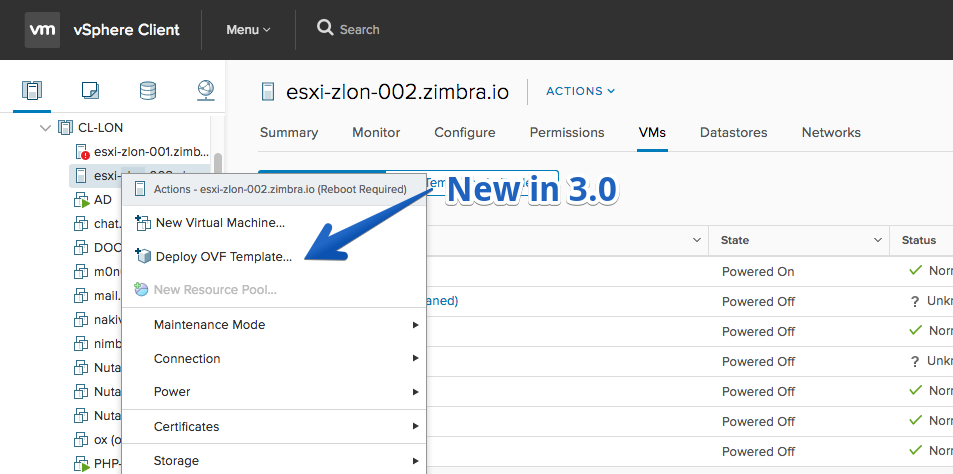Click the Deploy OVF Template icon
This screenshot has height=474, width=953.
point(142,256)
